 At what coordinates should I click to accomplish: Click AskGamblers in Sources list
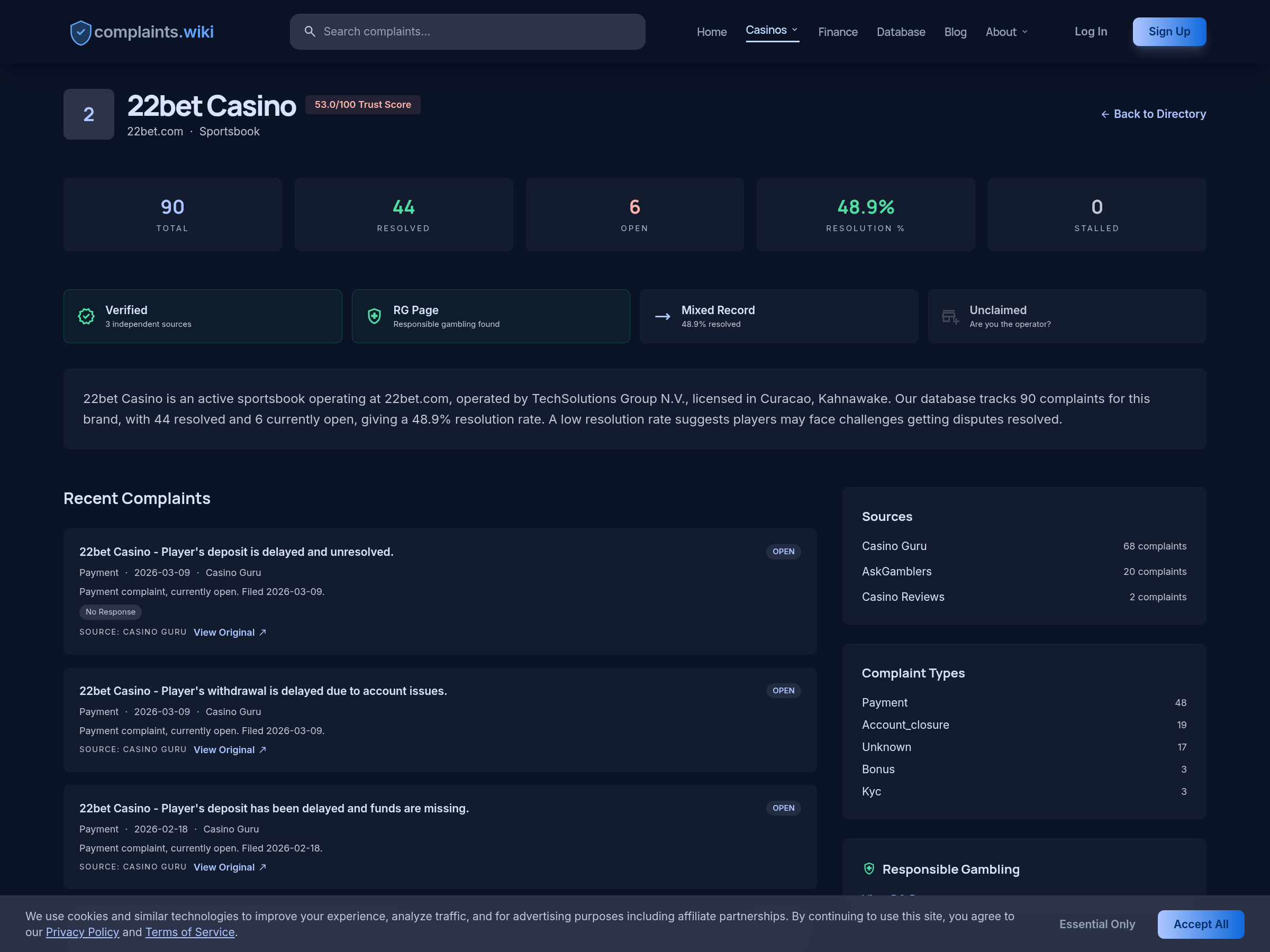[x=896, y=572]
